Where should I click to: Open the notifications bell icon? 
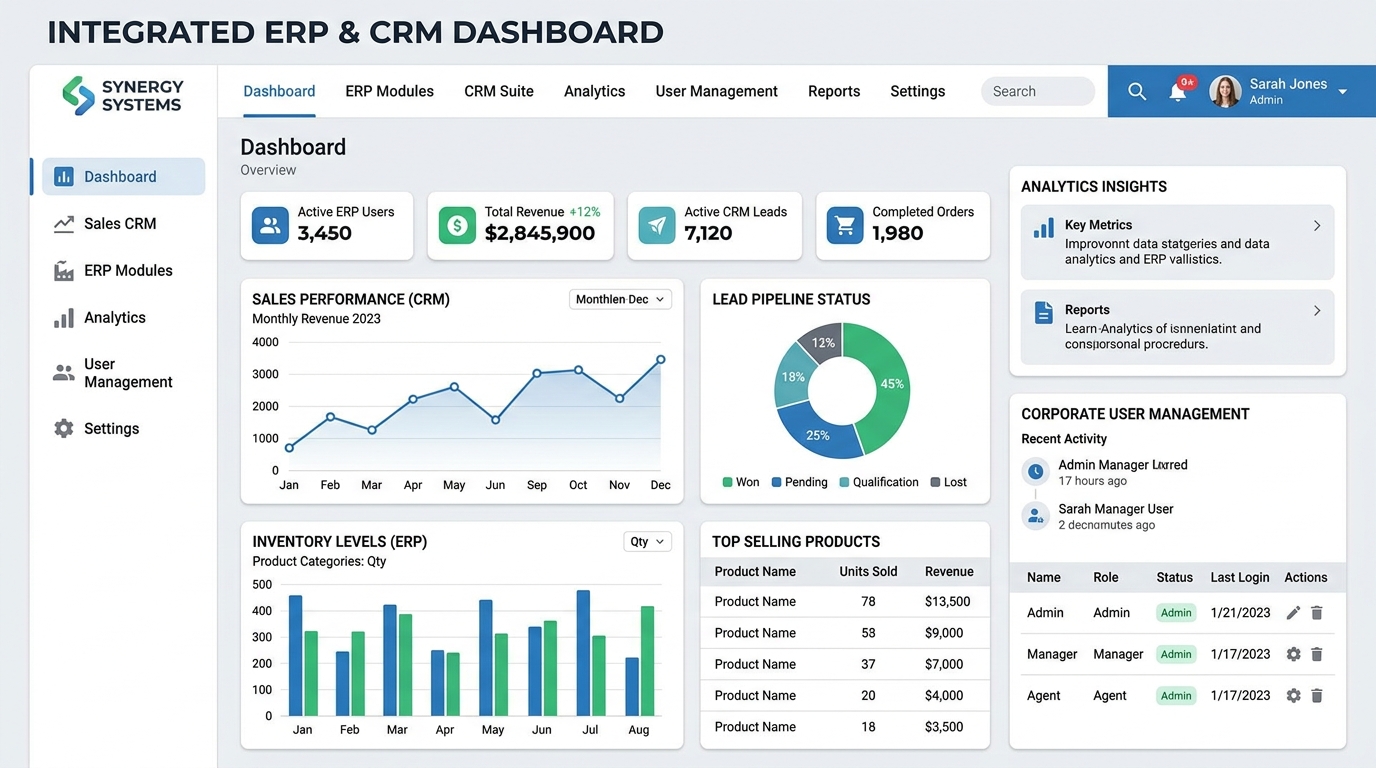tap(1178, 92)
